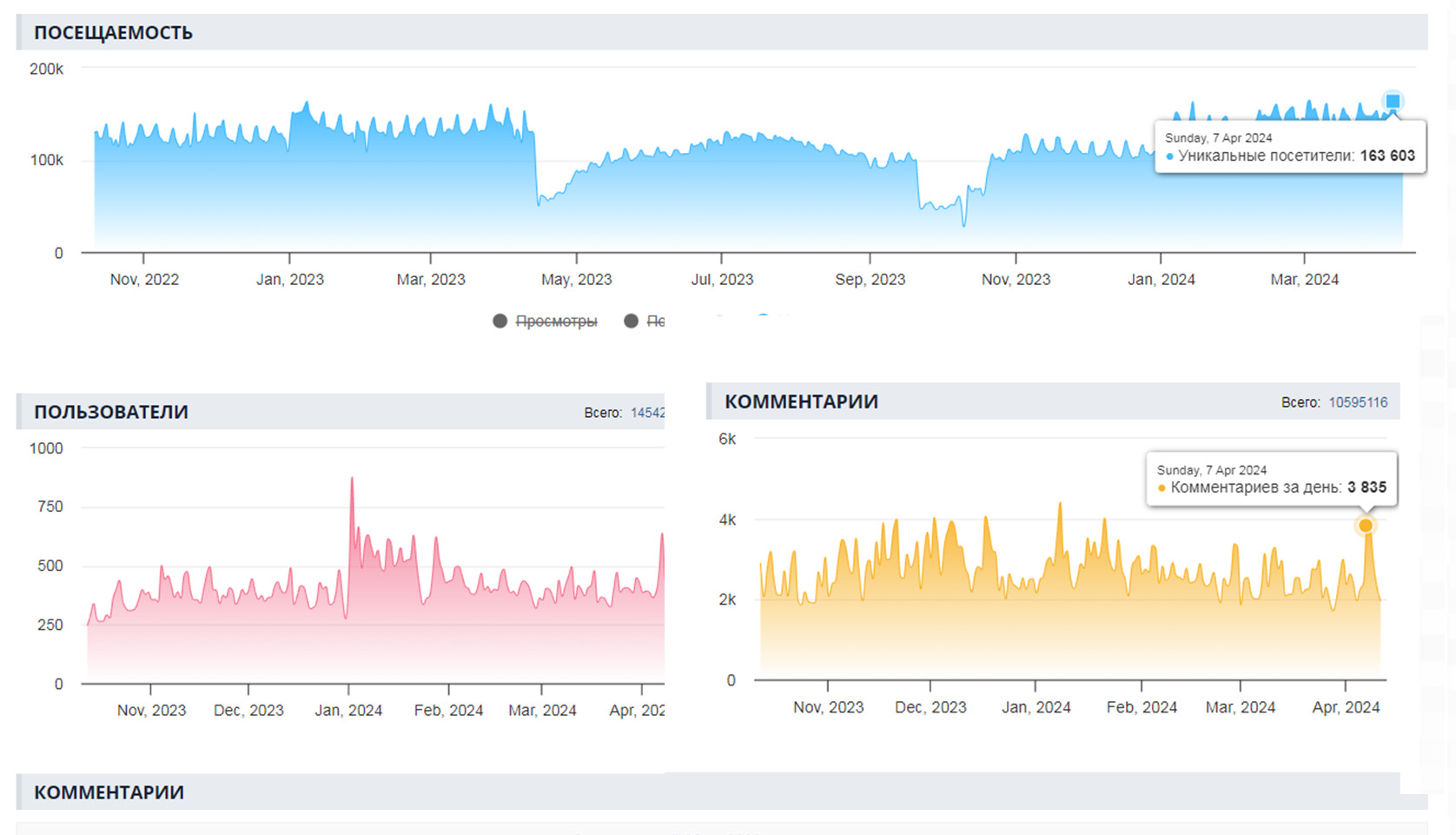
Task: Click May, 2023 label on traffic chart
Action: tap(576, 280)
